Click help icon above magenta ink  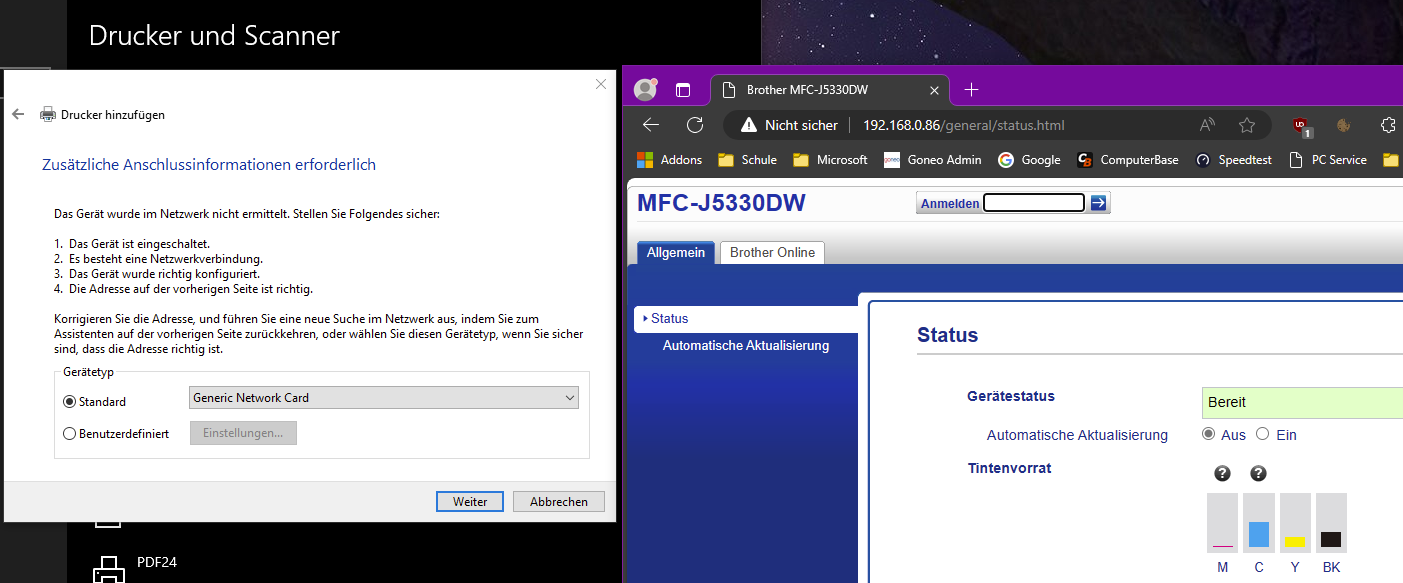(1222, 474)
